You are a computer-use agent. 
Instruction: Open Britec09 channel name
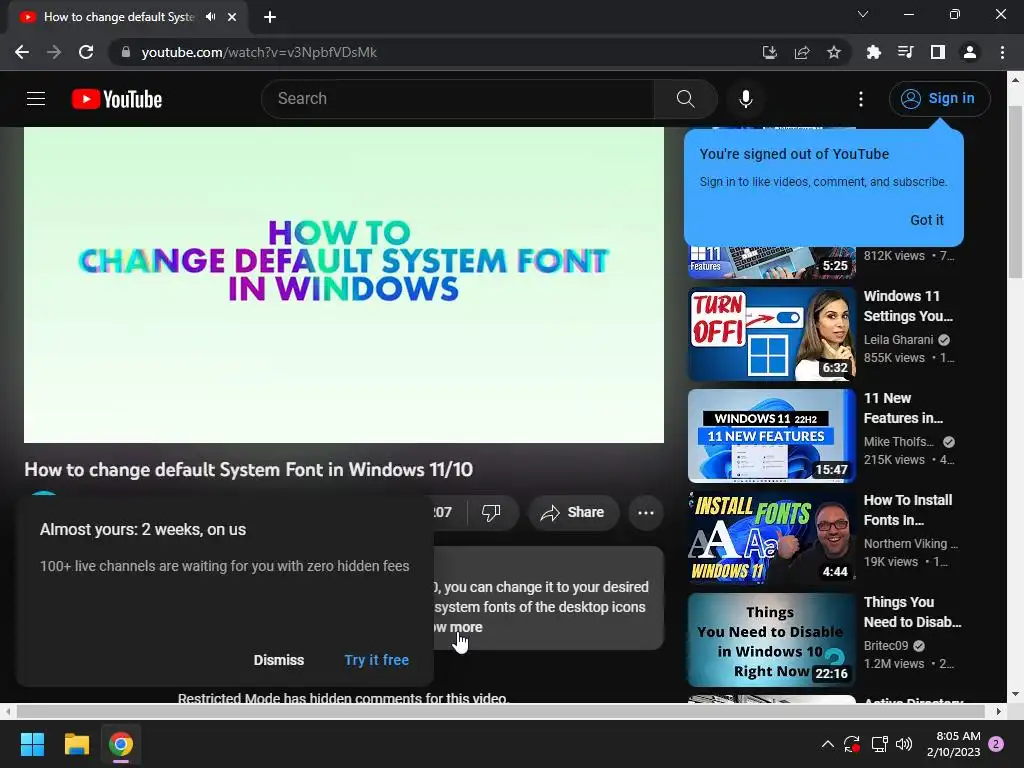886,645
